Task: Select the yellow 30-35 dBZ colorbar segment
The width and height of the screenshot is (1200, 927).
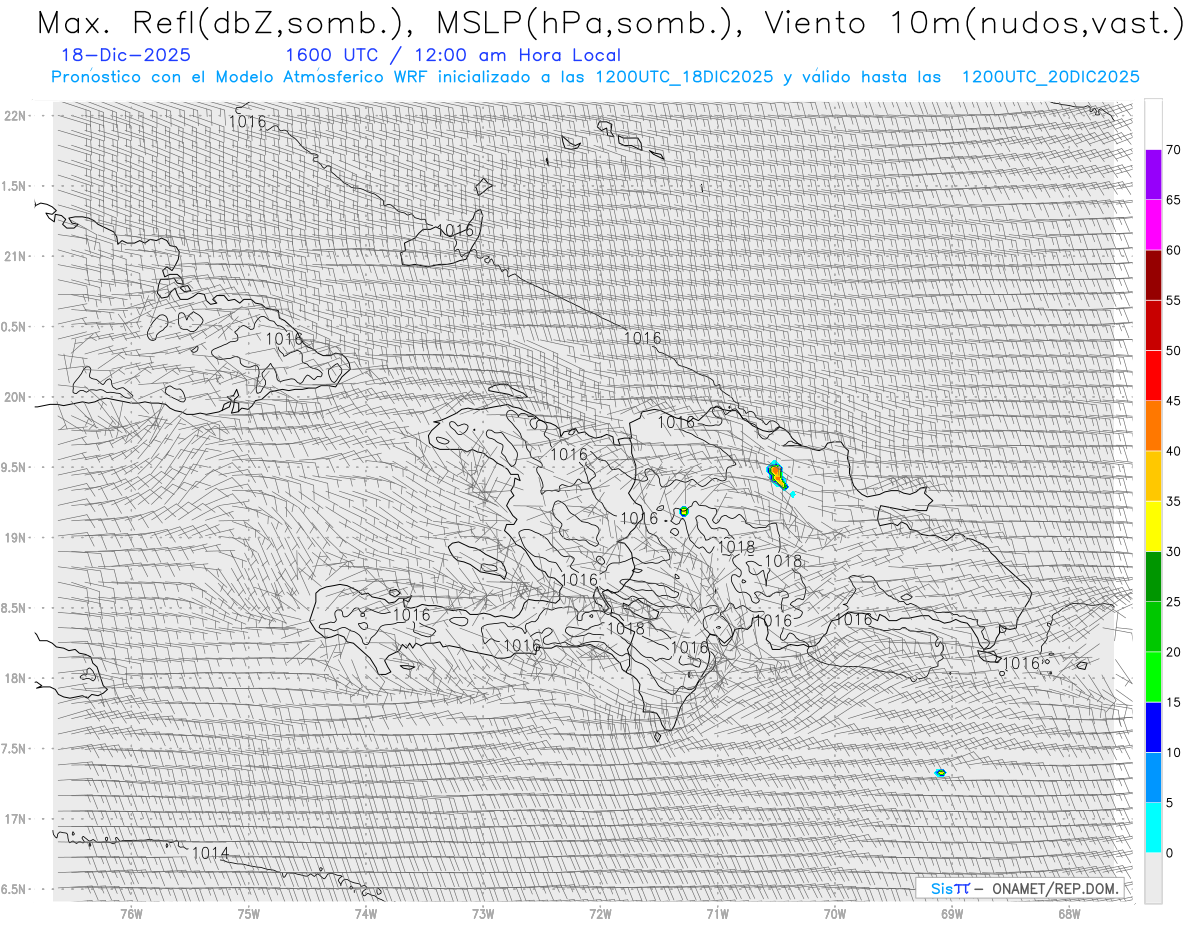Action: [x=1153, y=526]
